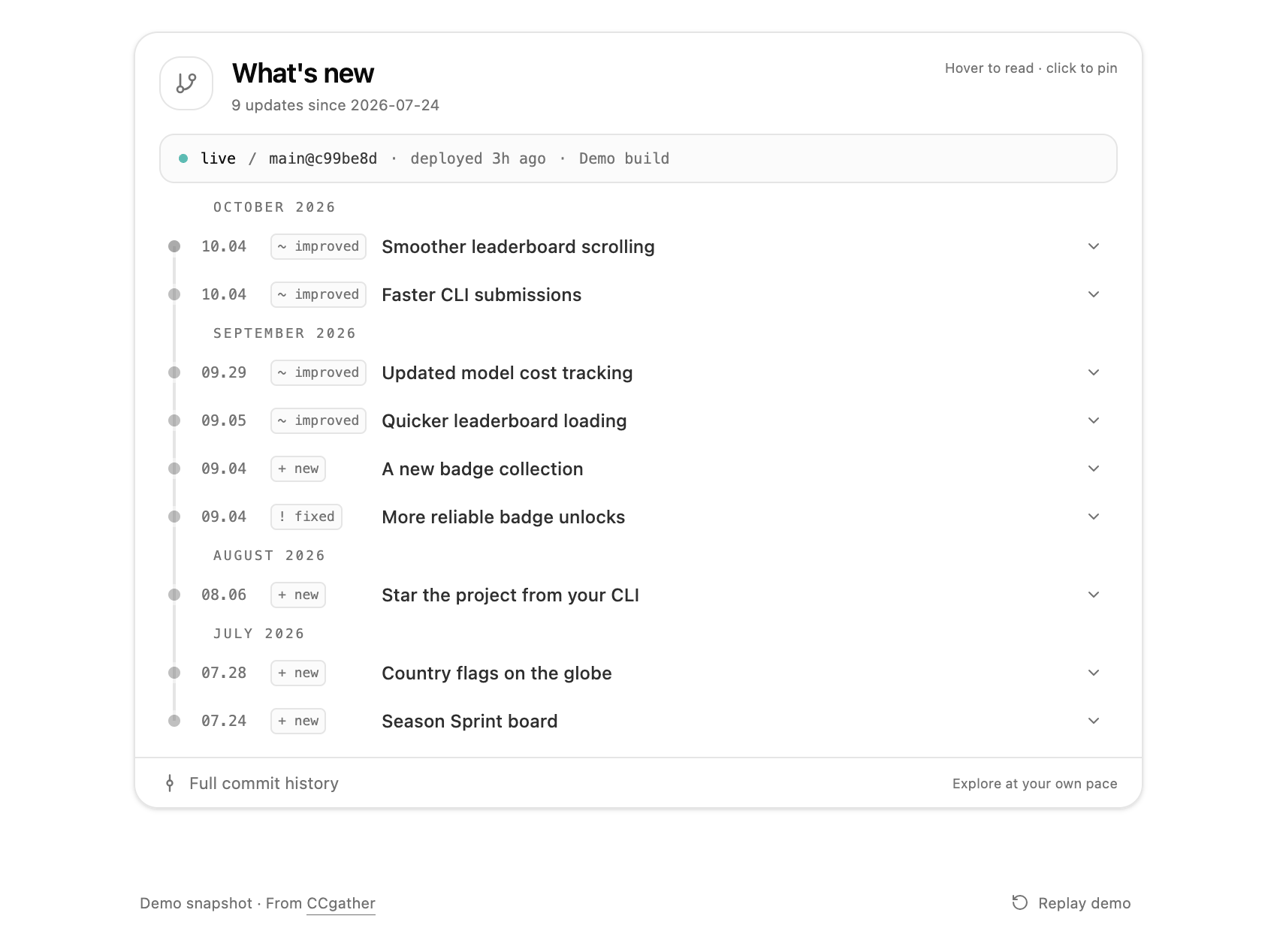This screenshot has width=1280, height=952.
Task: Select the Smoother leaderboard scrolling title
Action: point(518,246)
